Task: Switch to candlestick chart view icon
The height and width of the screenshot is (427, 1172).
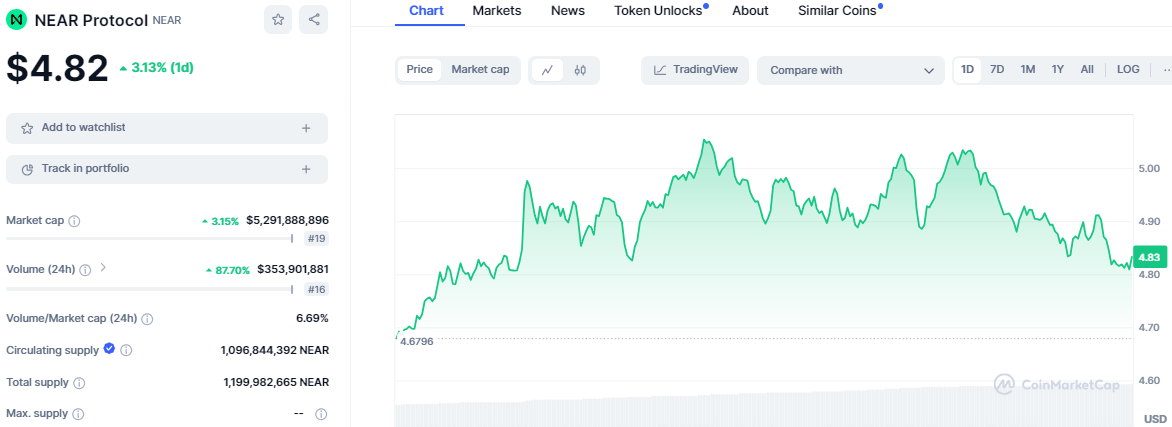Action: click(580, 70)
